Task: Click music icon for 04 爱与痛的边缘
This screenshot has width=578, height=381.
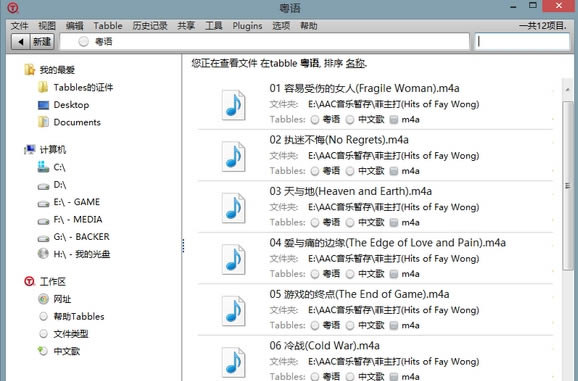Action: point(233,260)
